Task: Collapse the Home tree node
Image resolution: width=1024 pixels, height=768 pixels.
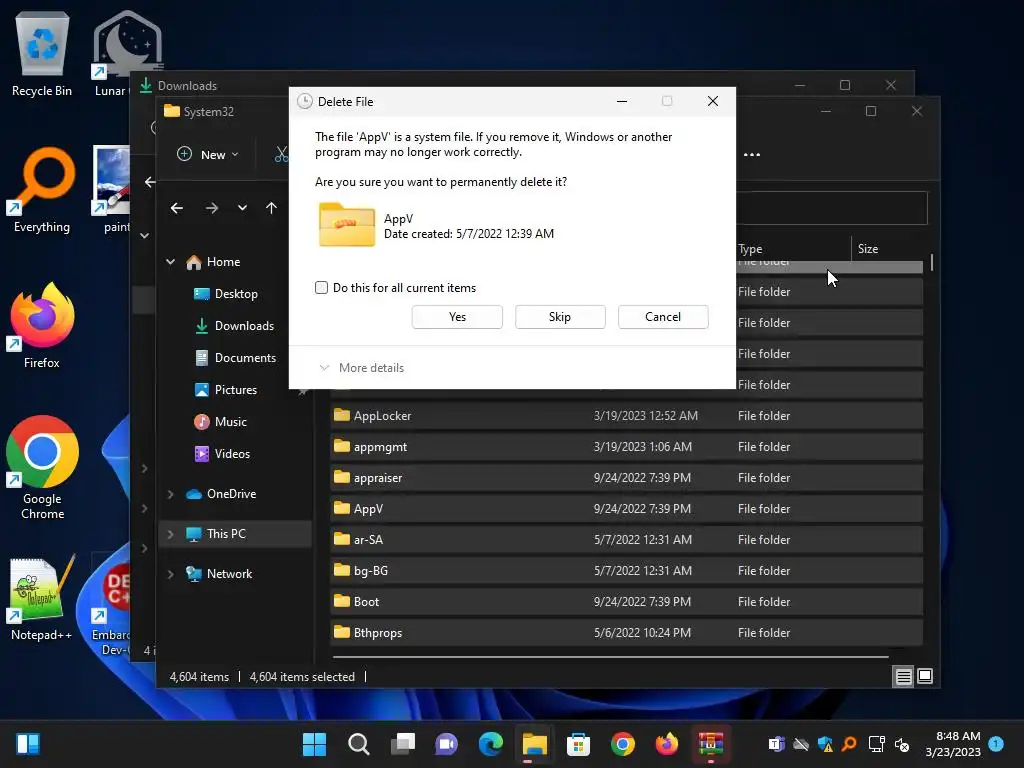Action: click(x=170, y=262)
